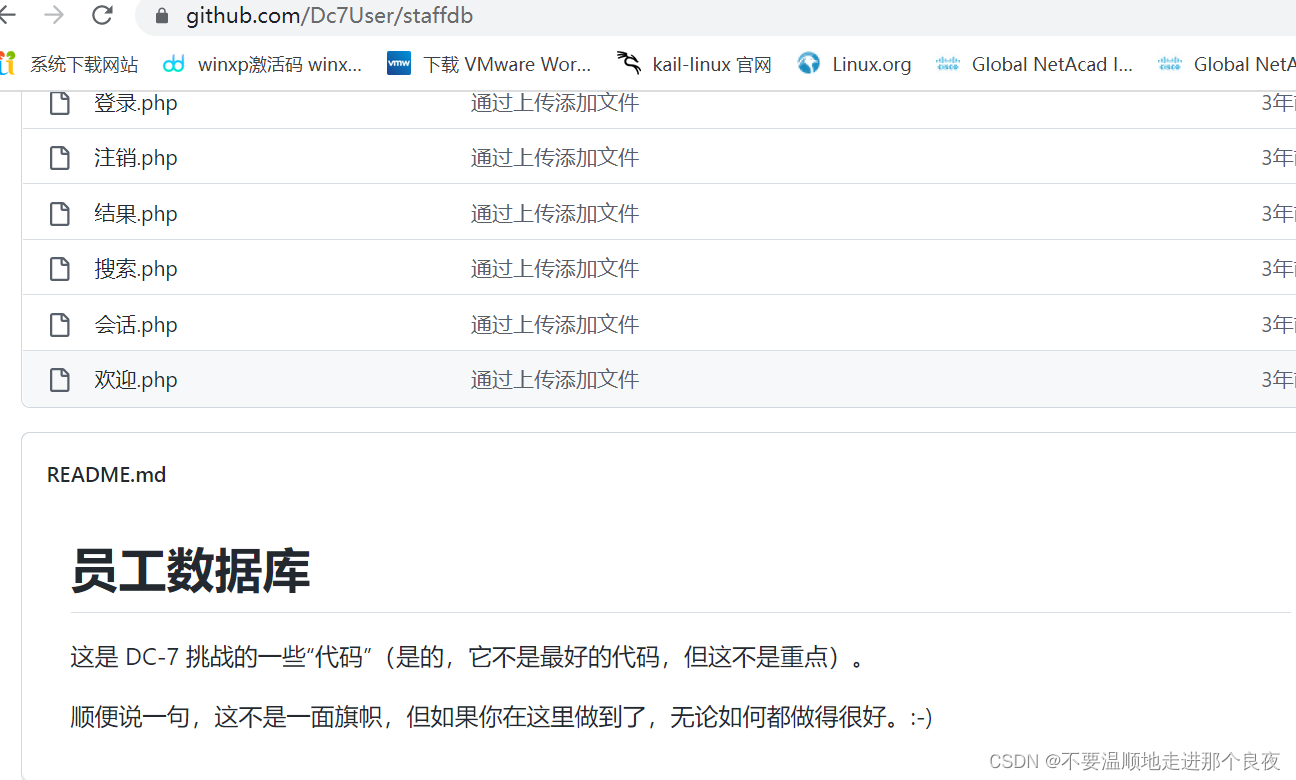Click file icon beside 登录.php
Image resolution: width=1296 pixels, height=780 pixels.
click(x=60, y=103)
